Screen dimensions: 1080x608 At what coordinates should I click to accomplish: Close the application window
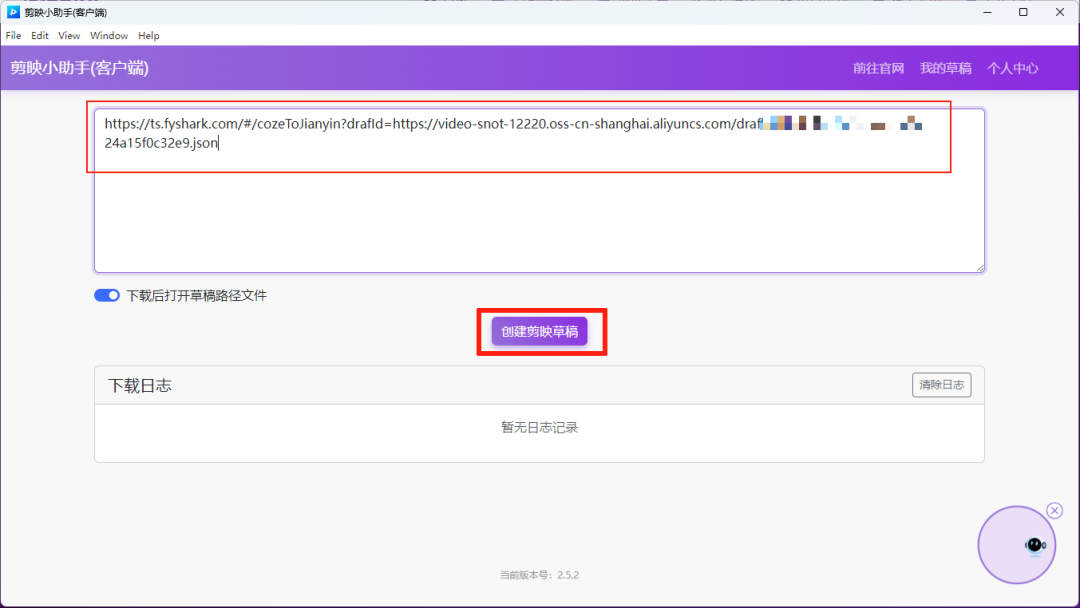[x=1060, y=12]
